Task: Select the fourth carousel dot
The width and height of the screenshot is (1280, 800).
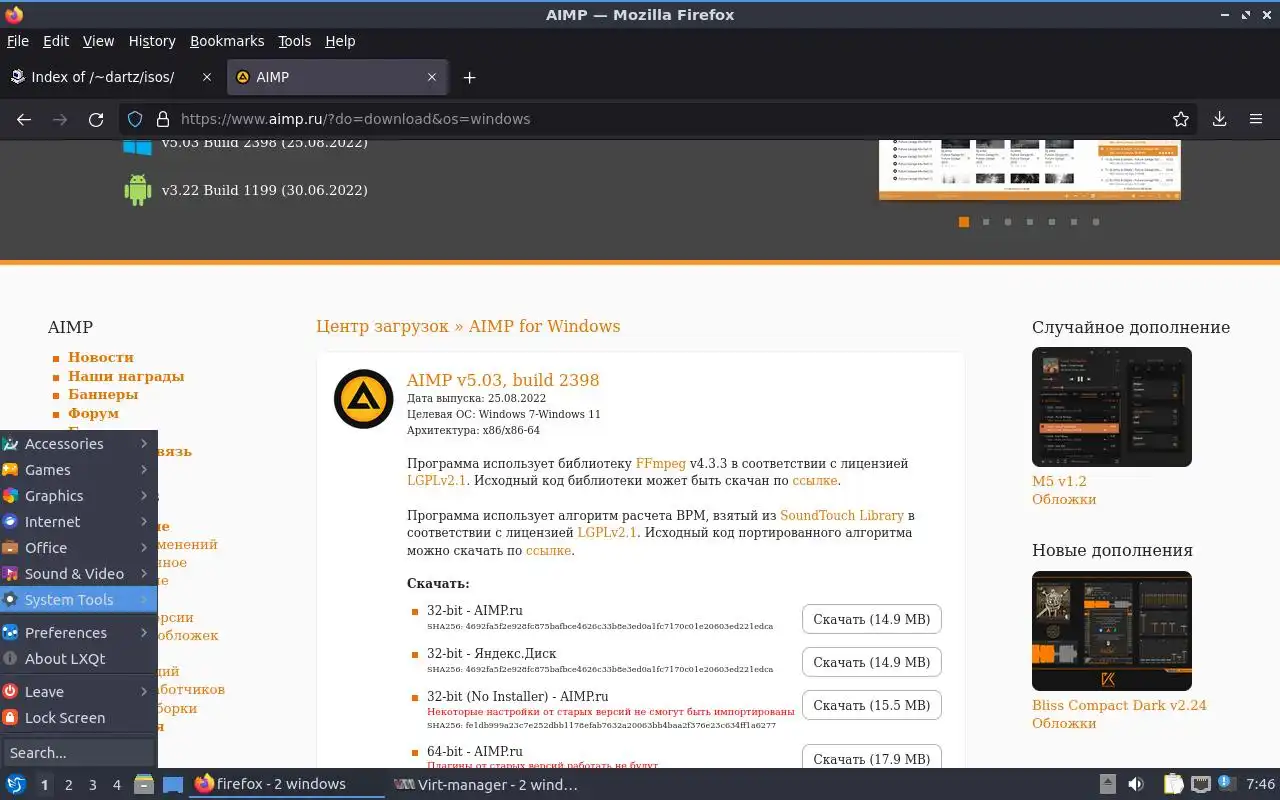Action: coord(1030,222)
